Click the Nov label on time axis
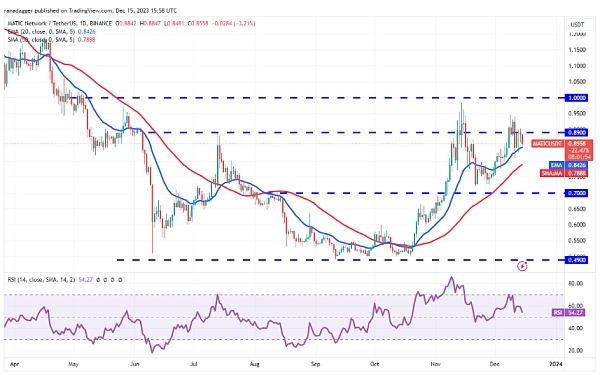The image size is (600, 375). point(435,364)
